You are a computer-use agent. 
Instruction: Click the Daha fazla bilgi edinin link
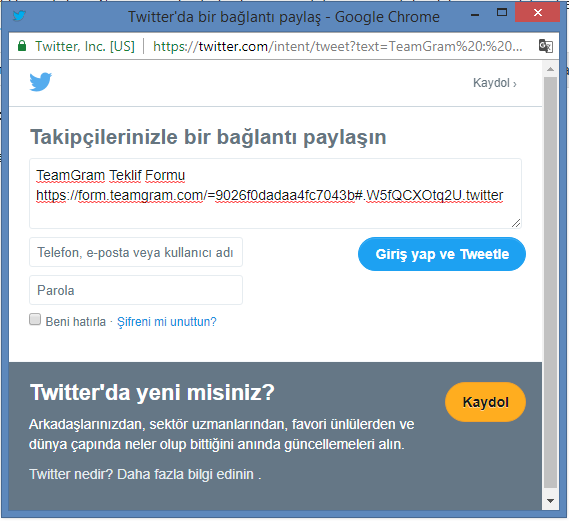pyautogui.click(x=185, y=475)
